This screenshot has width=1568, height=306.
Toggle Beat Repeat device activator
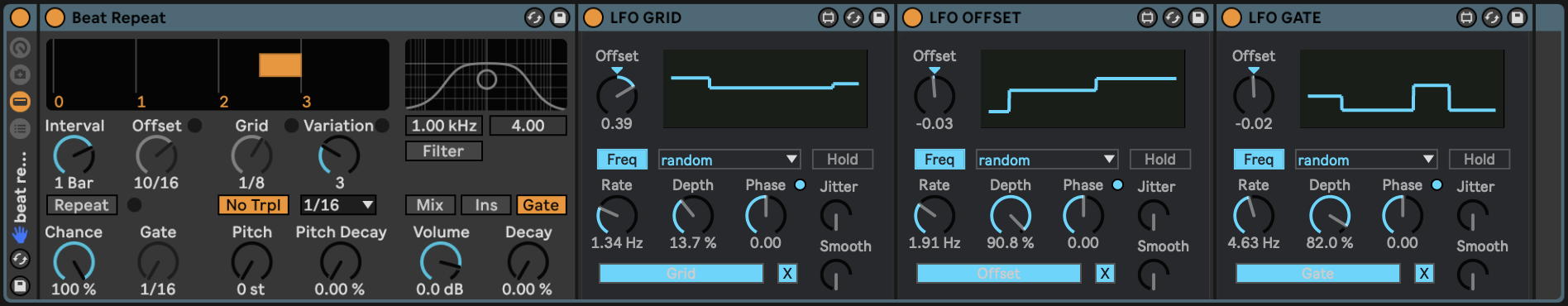(x=55, y=17)
